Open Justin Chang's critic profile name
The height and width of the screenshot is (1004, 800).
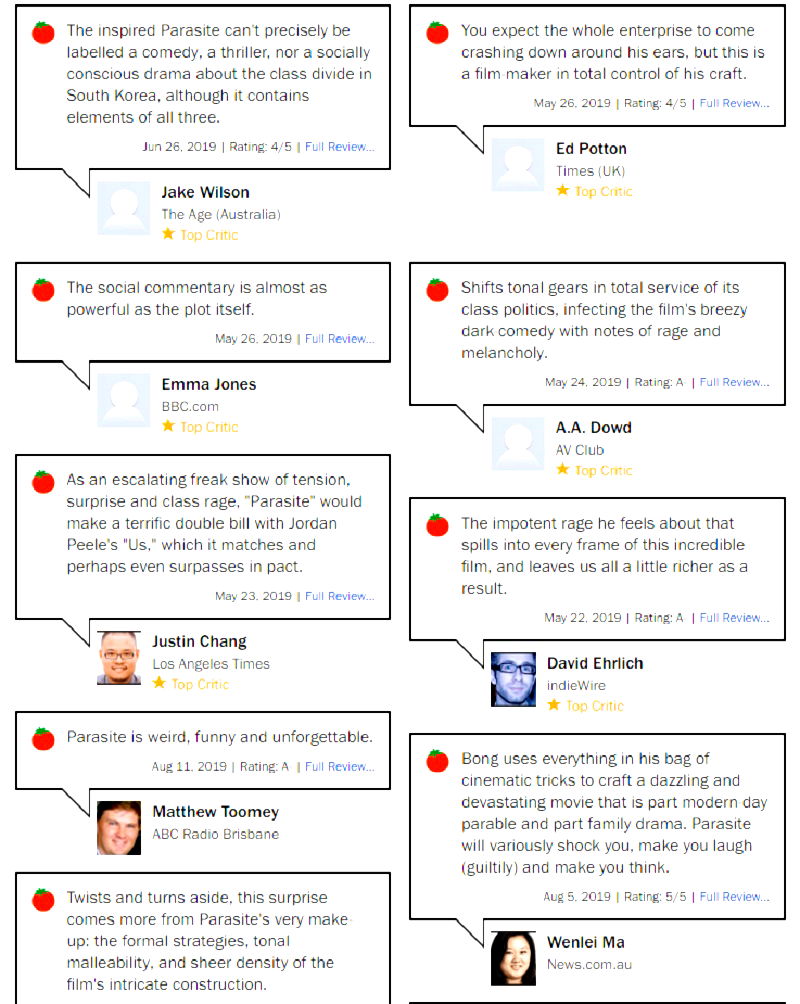199,641
